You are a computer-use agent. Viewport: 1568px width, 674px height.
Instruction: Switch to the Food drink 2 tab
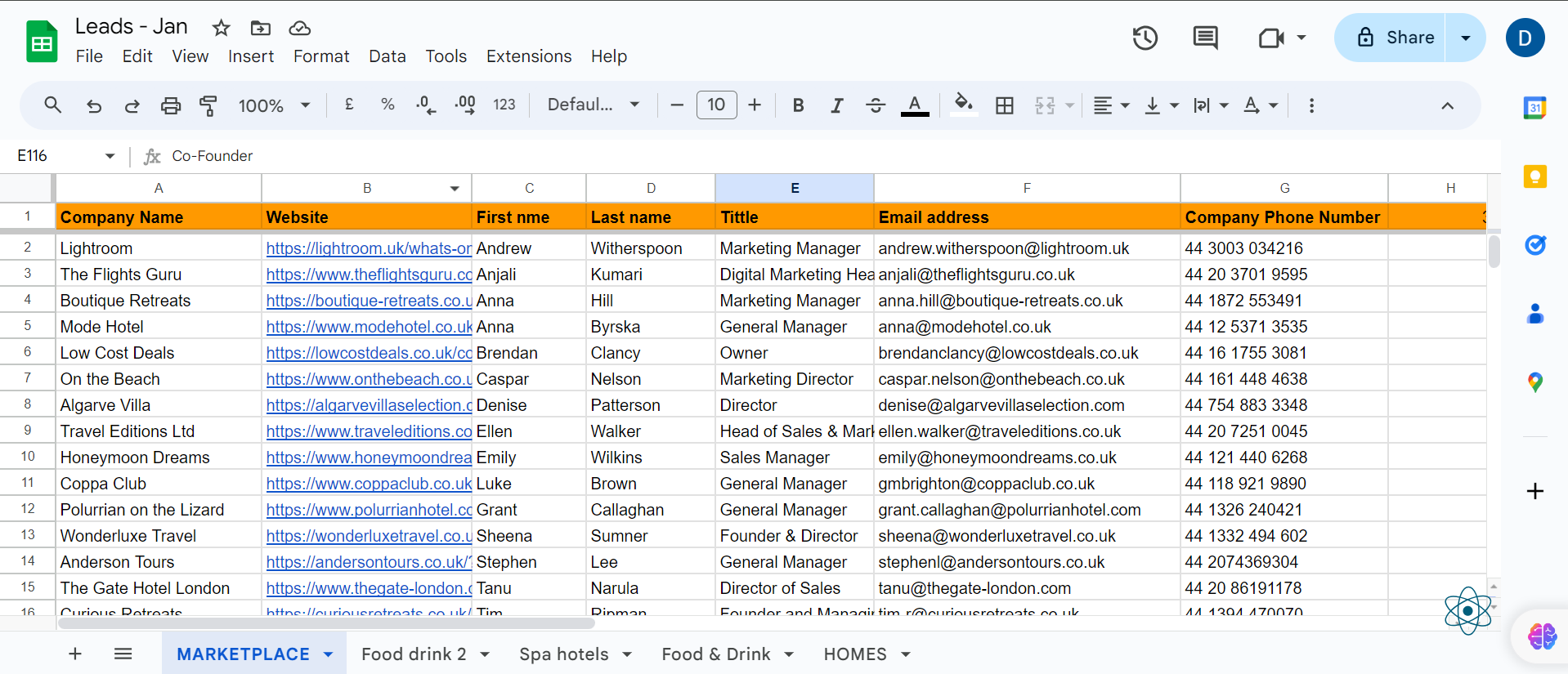click(414, 654)
